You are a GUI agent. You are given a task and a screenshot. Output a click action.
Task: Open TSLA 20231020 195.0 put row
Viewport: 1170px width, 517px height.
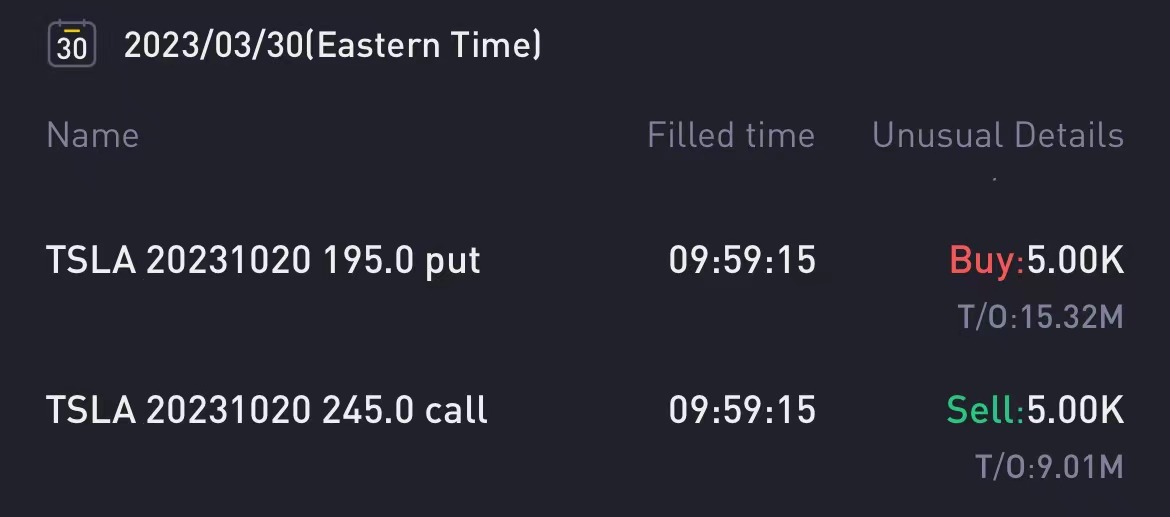click(585, 287)
